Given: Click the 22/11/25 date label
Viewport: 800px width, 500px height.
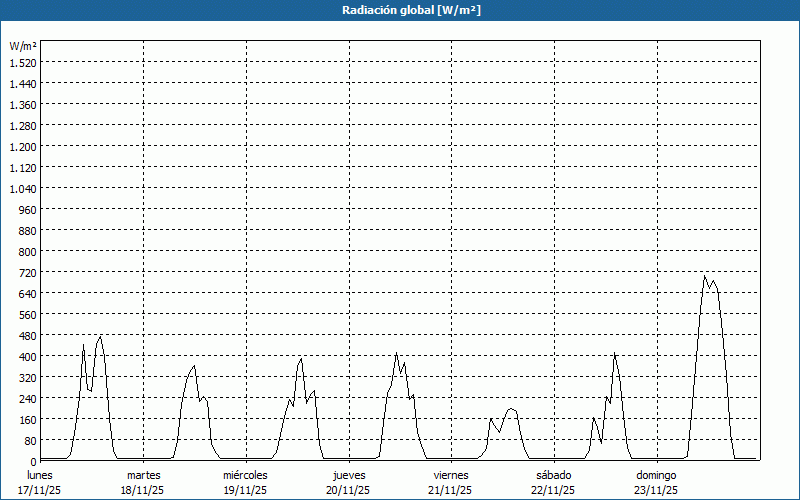Looking at the screenshot, I should coord(553,490).
